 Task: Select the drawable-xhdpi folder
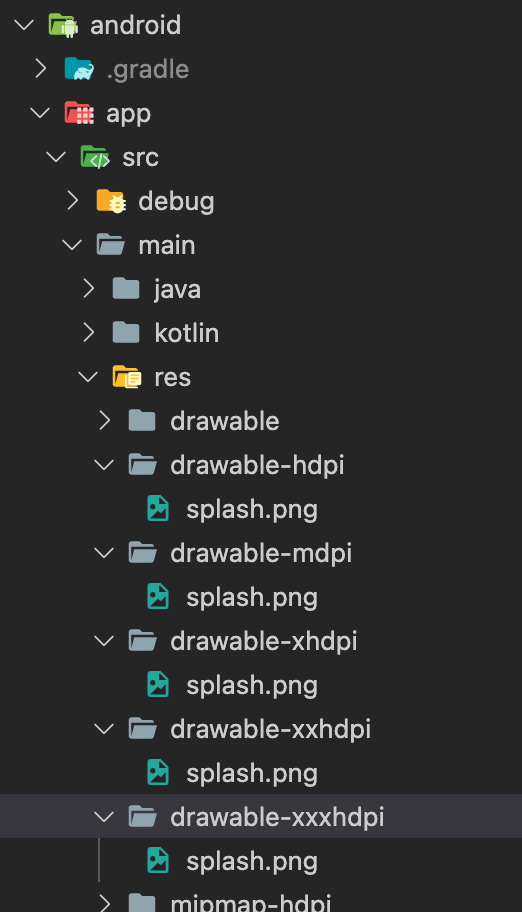[261, 641]
